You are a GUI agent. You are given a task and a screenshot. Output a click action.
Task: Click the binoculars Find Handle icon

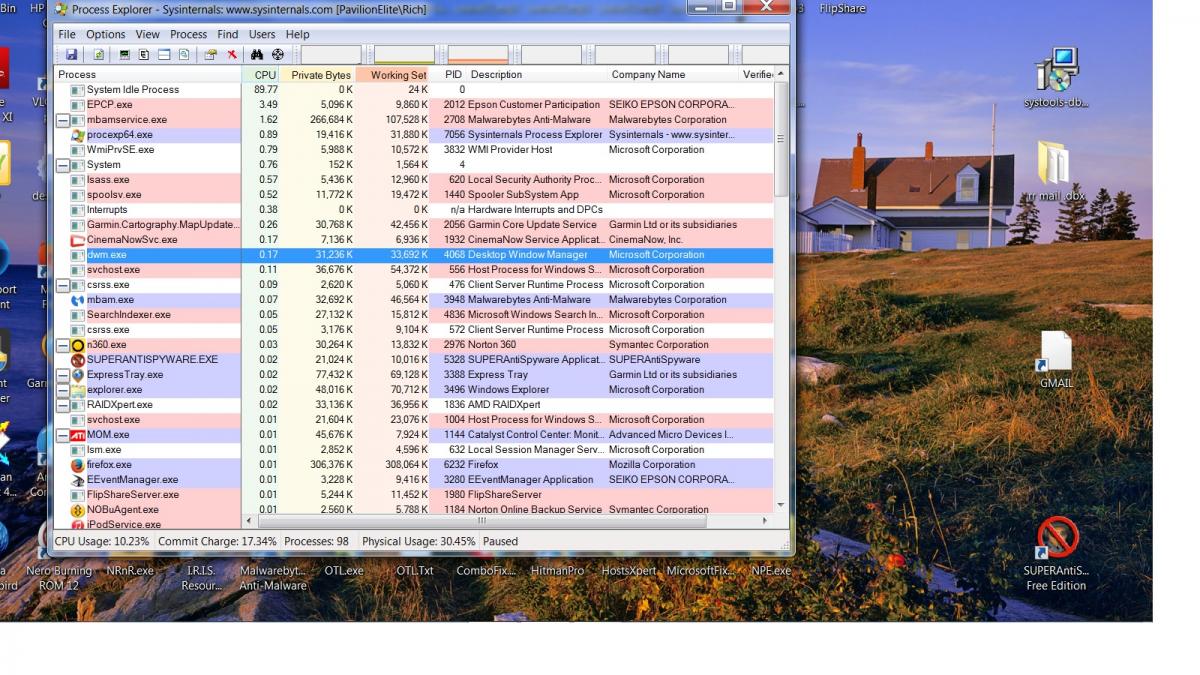(x=257, y=54)
